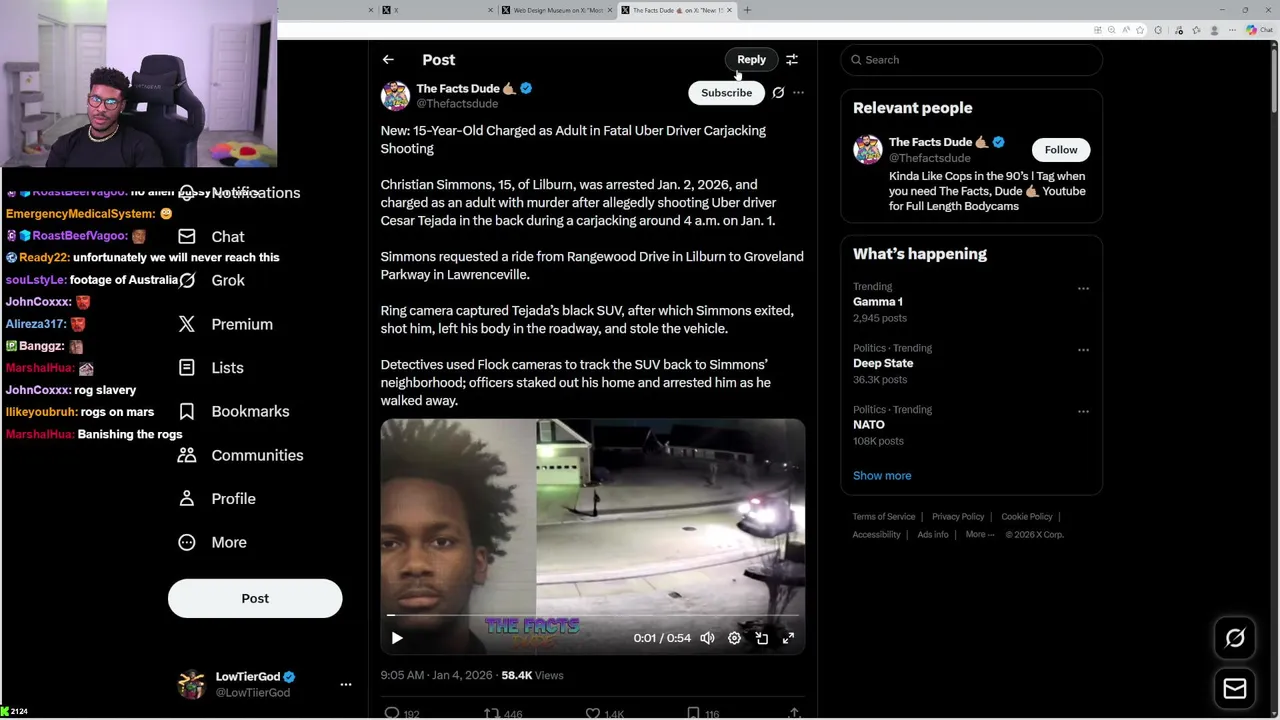Open the browser profile icon in the toolbar

point(1214,30)
